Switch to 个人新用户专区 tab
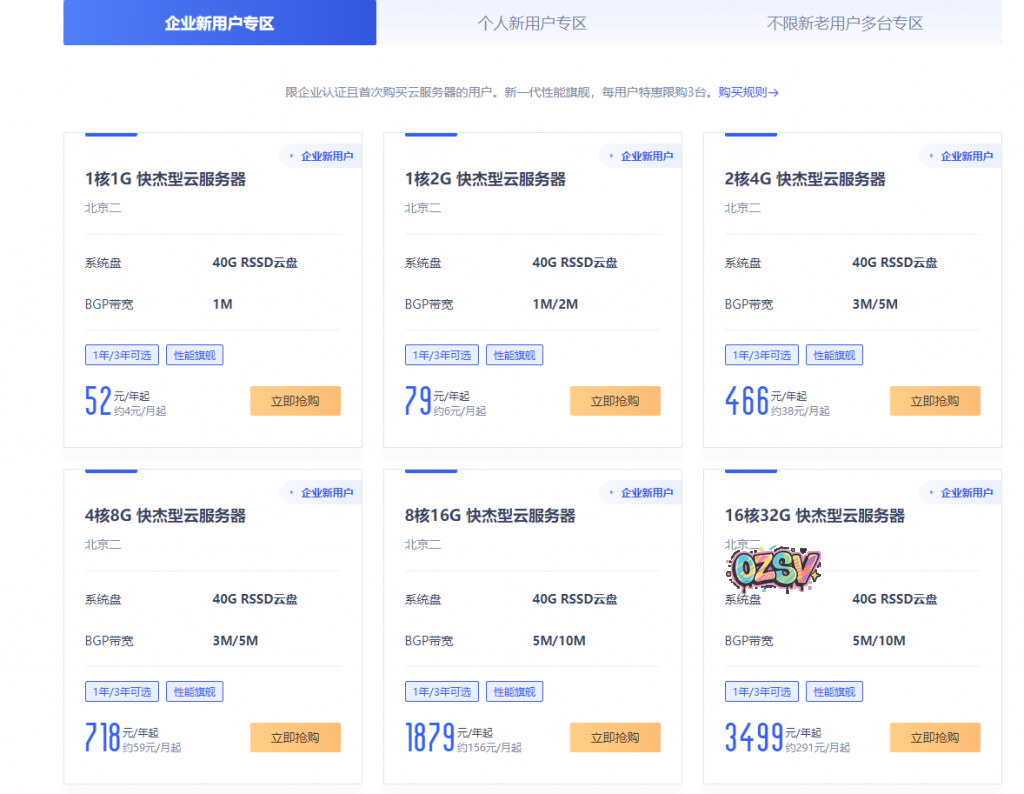Image resolution: width=1024 pixels, height=794 pixels. [532, 23]
